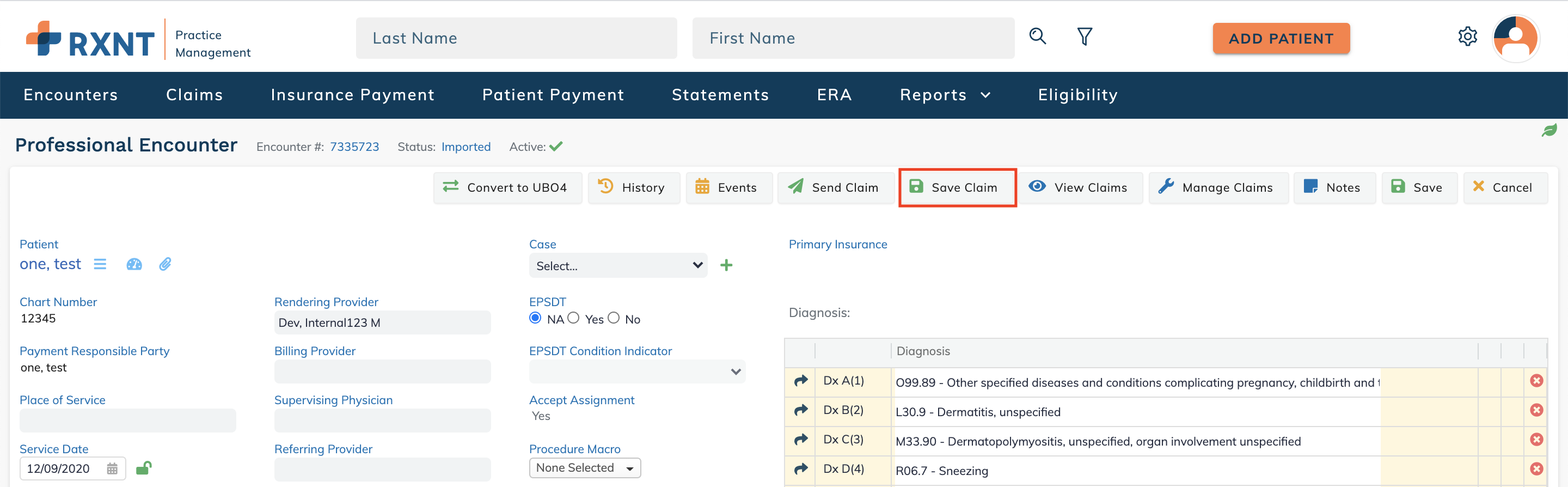Choose the EPSDT NA radio option

[x=535, y=318]
